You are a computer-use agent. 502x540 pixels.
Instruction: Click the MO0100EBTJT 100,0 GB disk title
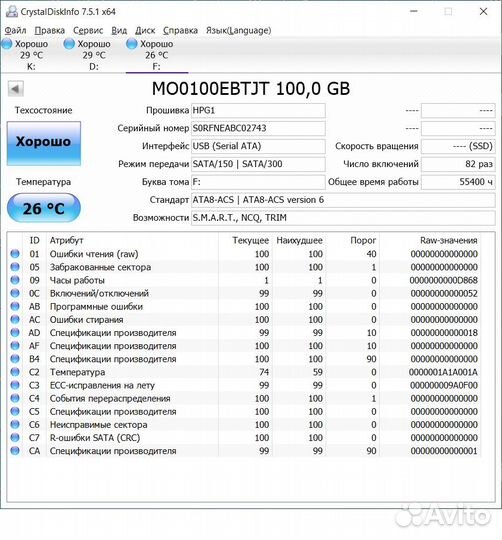pyautogui.click(x=251, y=89)
